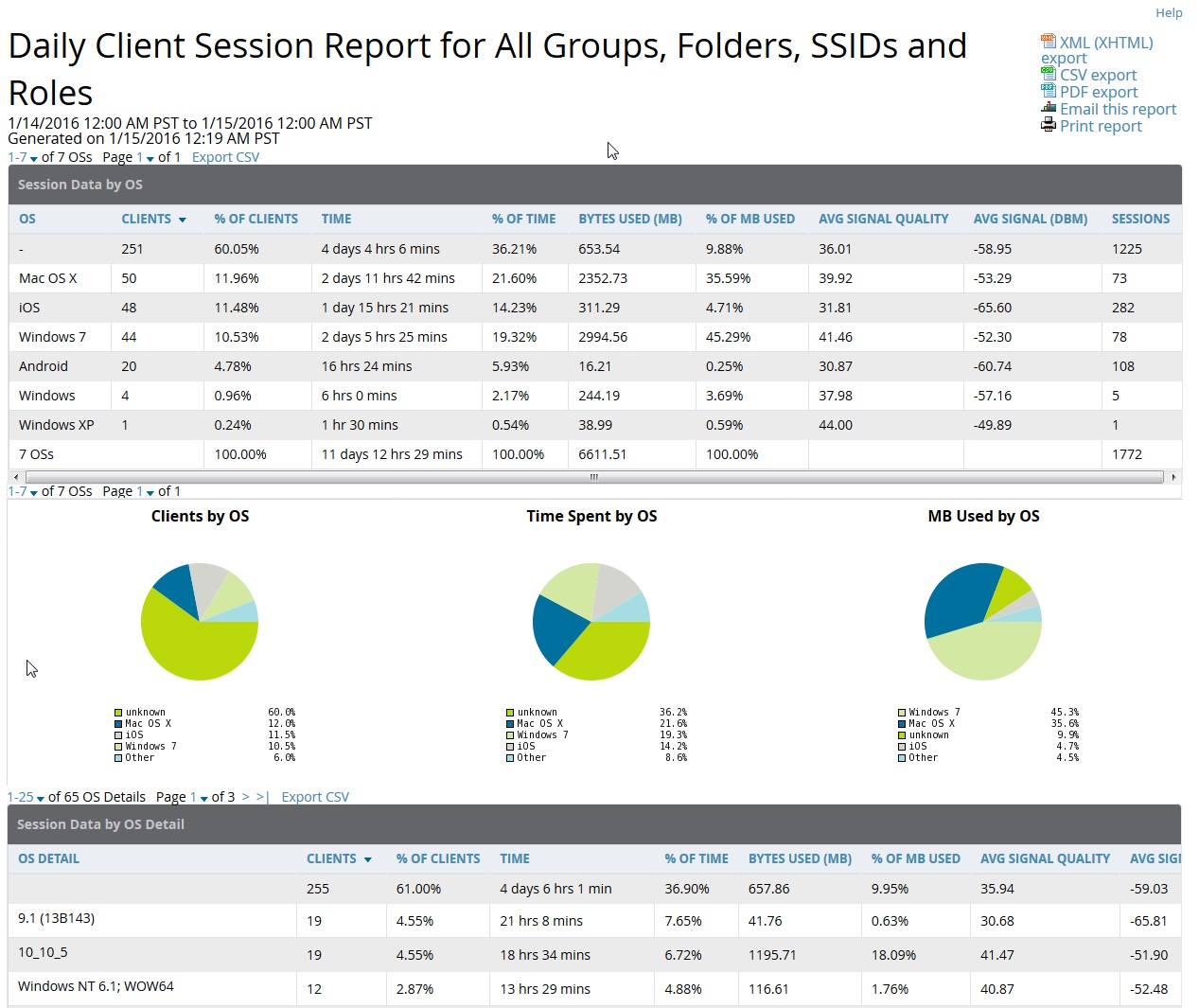Sort OS table by TIME column
The height and width of the screenshot is (1008, 1199).
pyautogui.click(x=336, y=219)
